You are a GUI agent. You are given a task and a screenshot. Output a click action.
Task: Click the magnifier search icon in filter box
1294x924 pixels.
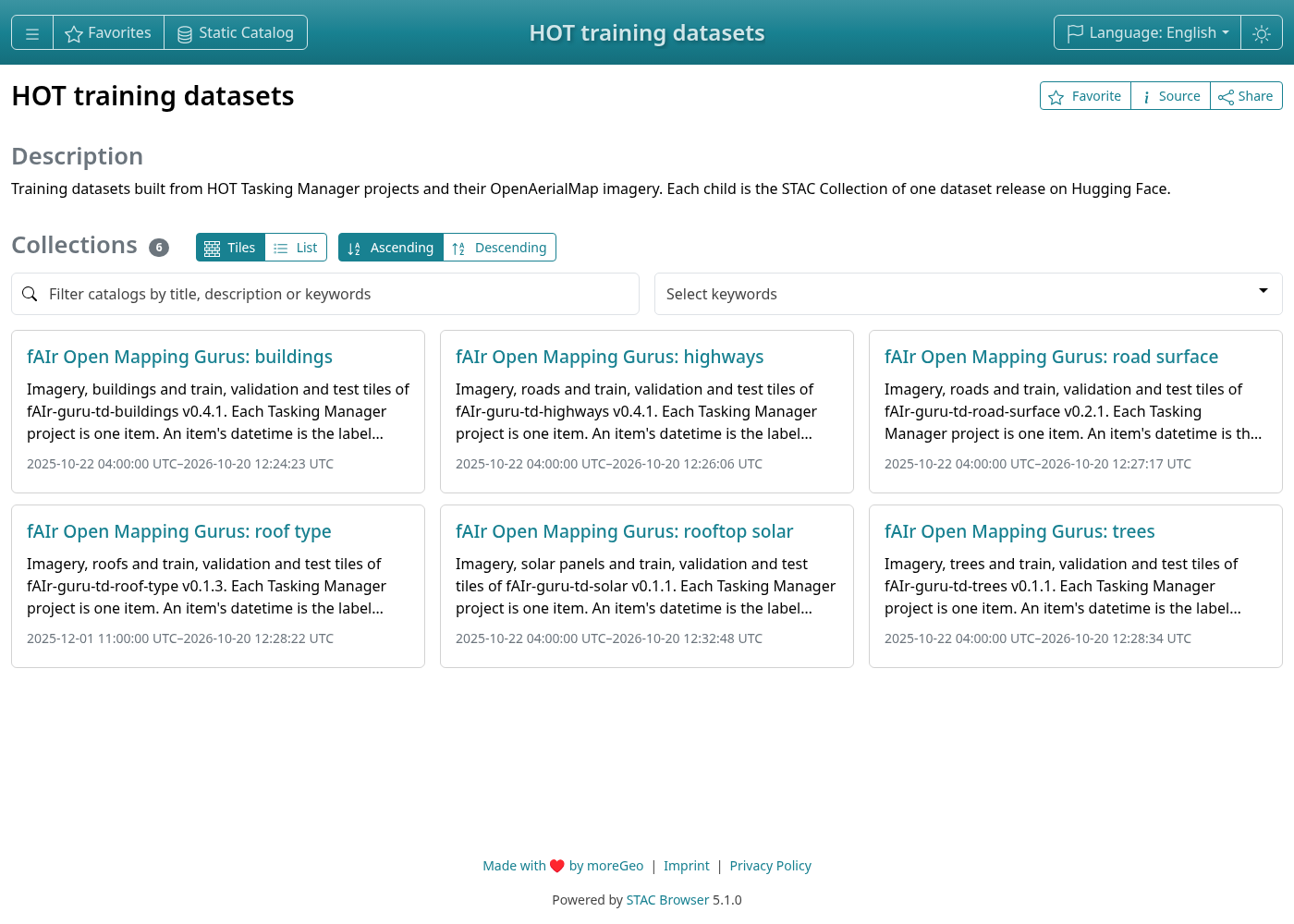pos(30,294)
